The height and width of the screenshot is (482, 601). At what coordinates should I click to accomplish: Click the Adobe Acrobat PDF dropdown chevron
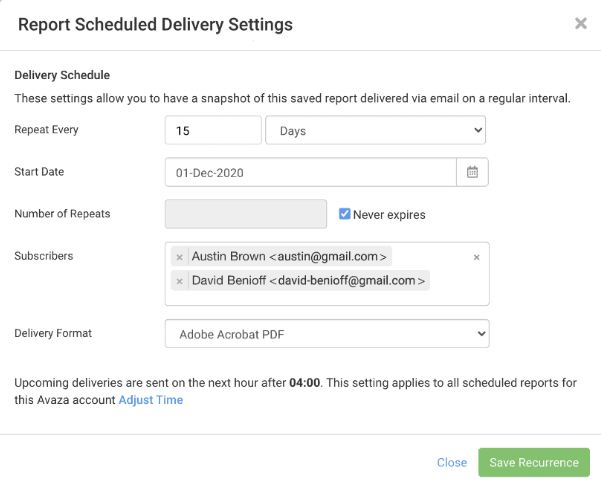[482, 334]
